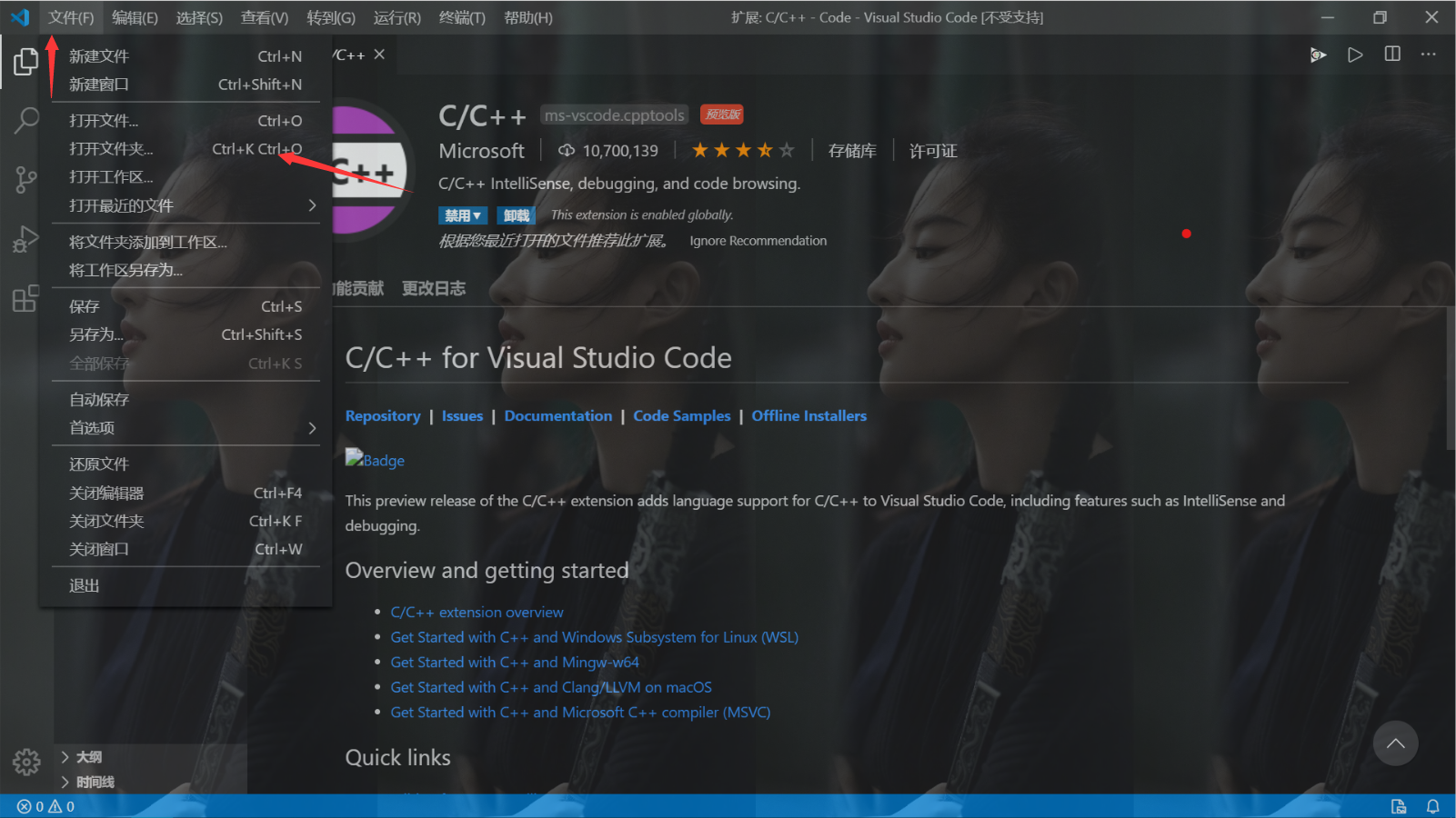
Task: Open the Edit menu
Action: click(x=135, y=17)
